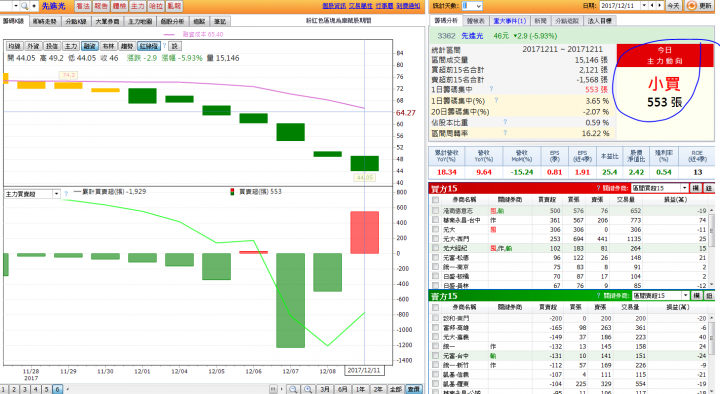Screen dimensions: 720x394
Task: Toggle the 外資 chart overlay button
Action: tap(33, 46)
